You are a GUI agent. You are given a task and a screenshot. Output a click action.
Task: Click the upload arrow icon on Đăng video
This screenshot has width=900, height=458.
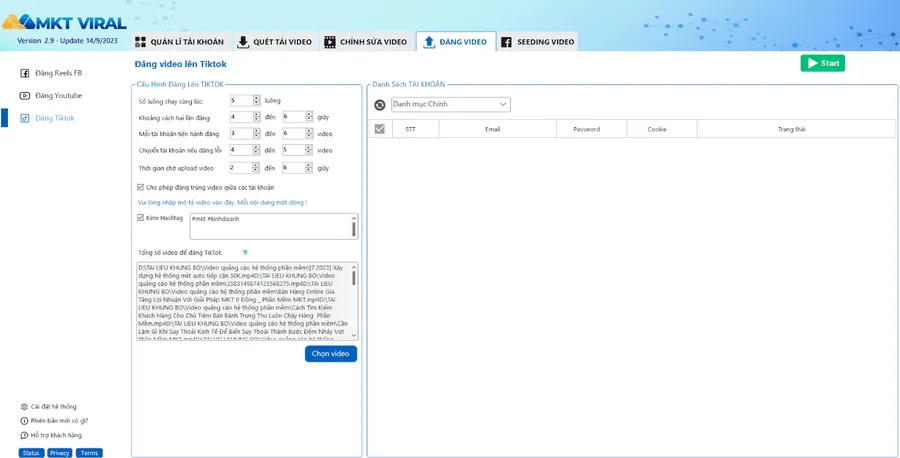429,42
